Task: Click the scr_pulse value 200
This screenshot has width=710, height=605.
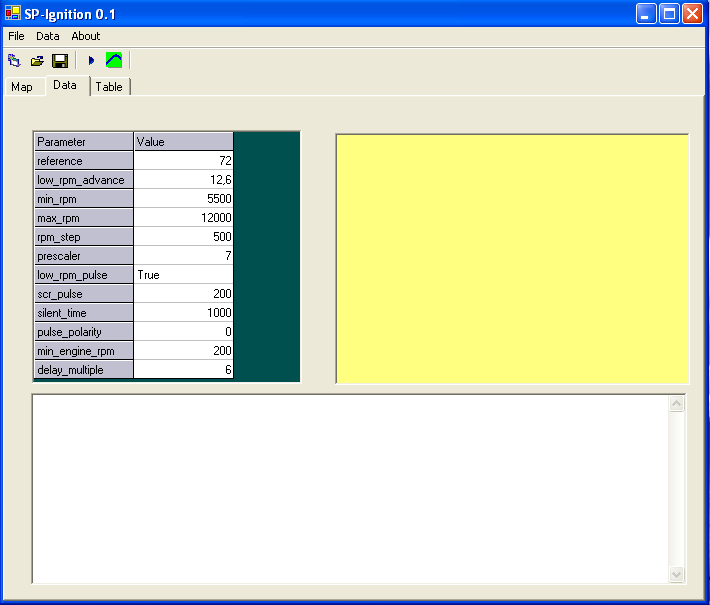Action: [x=183, y=294]
